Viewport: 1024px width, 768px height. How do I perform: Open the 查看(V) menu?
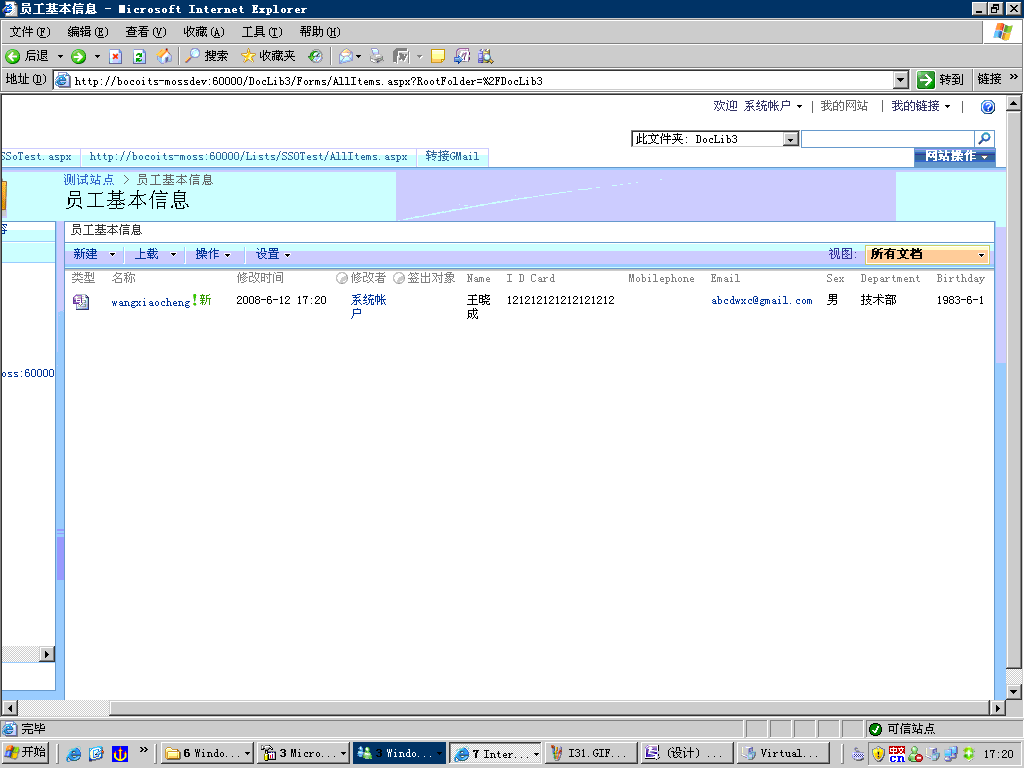click(x=146, y=32)
